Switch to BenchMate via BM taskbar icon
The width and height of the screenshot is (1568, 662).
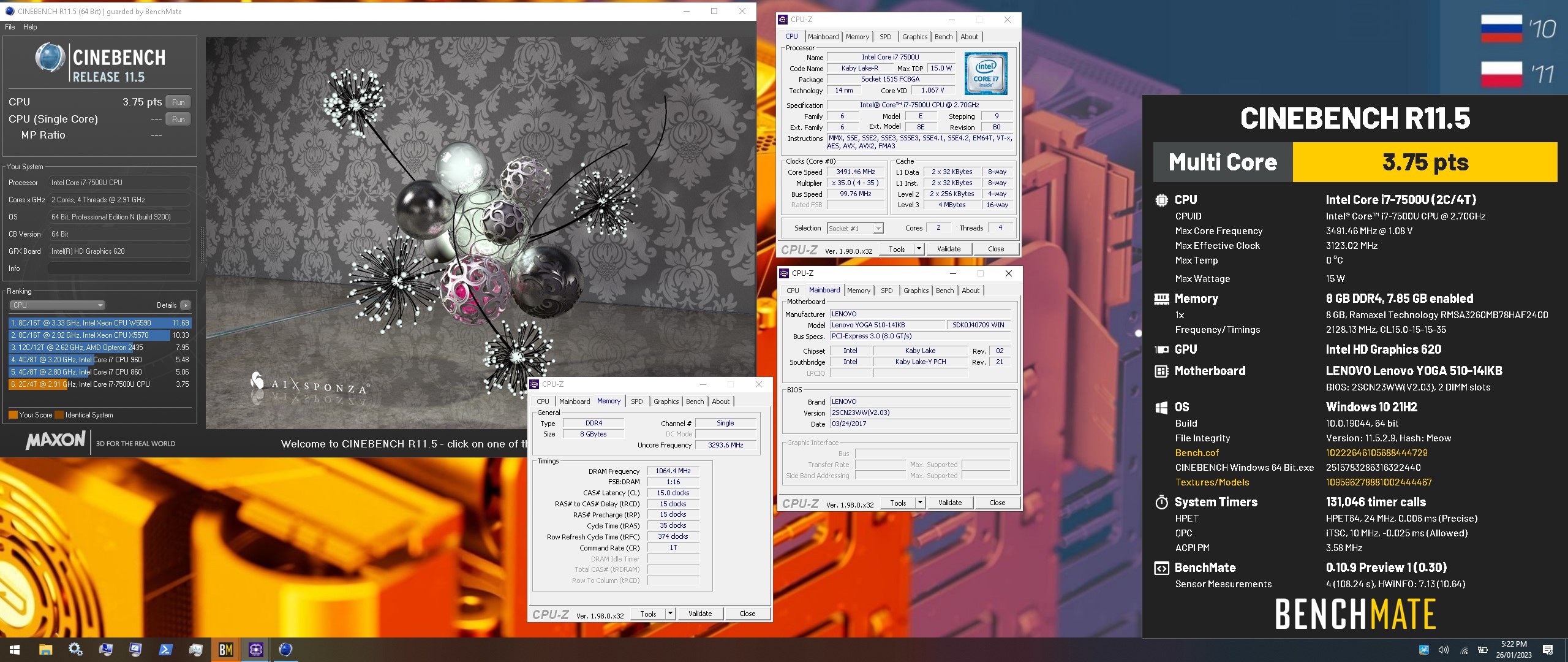(x=225, y=650)
